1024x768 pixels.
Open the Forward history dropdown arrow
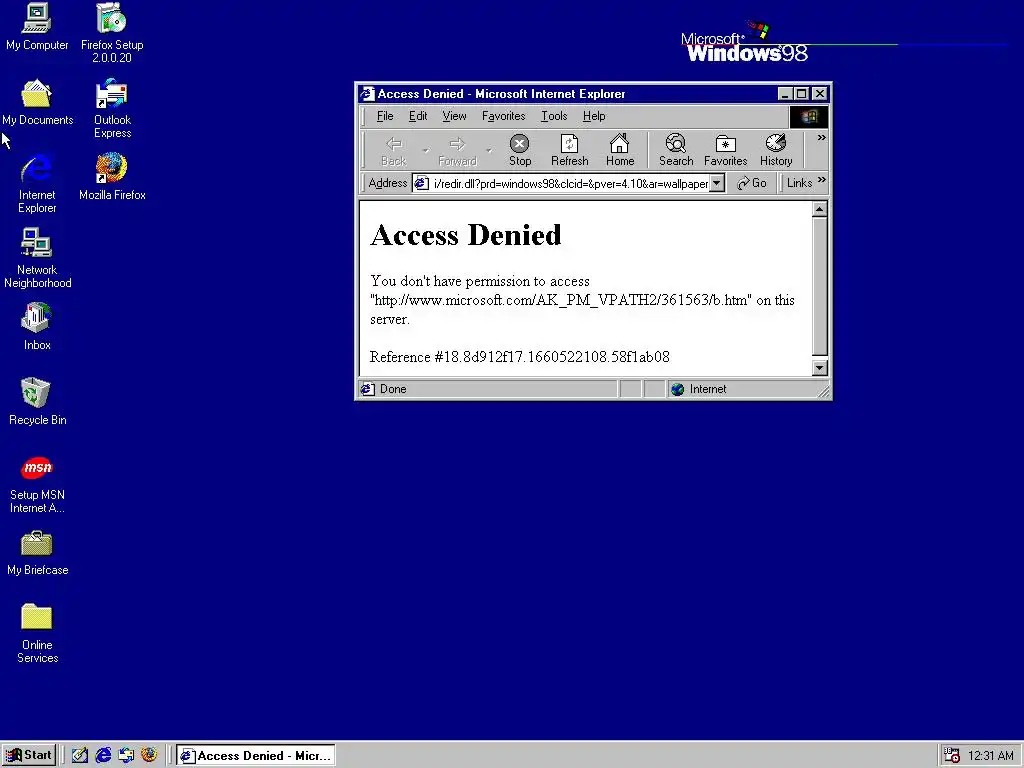(x=488, y=151)
